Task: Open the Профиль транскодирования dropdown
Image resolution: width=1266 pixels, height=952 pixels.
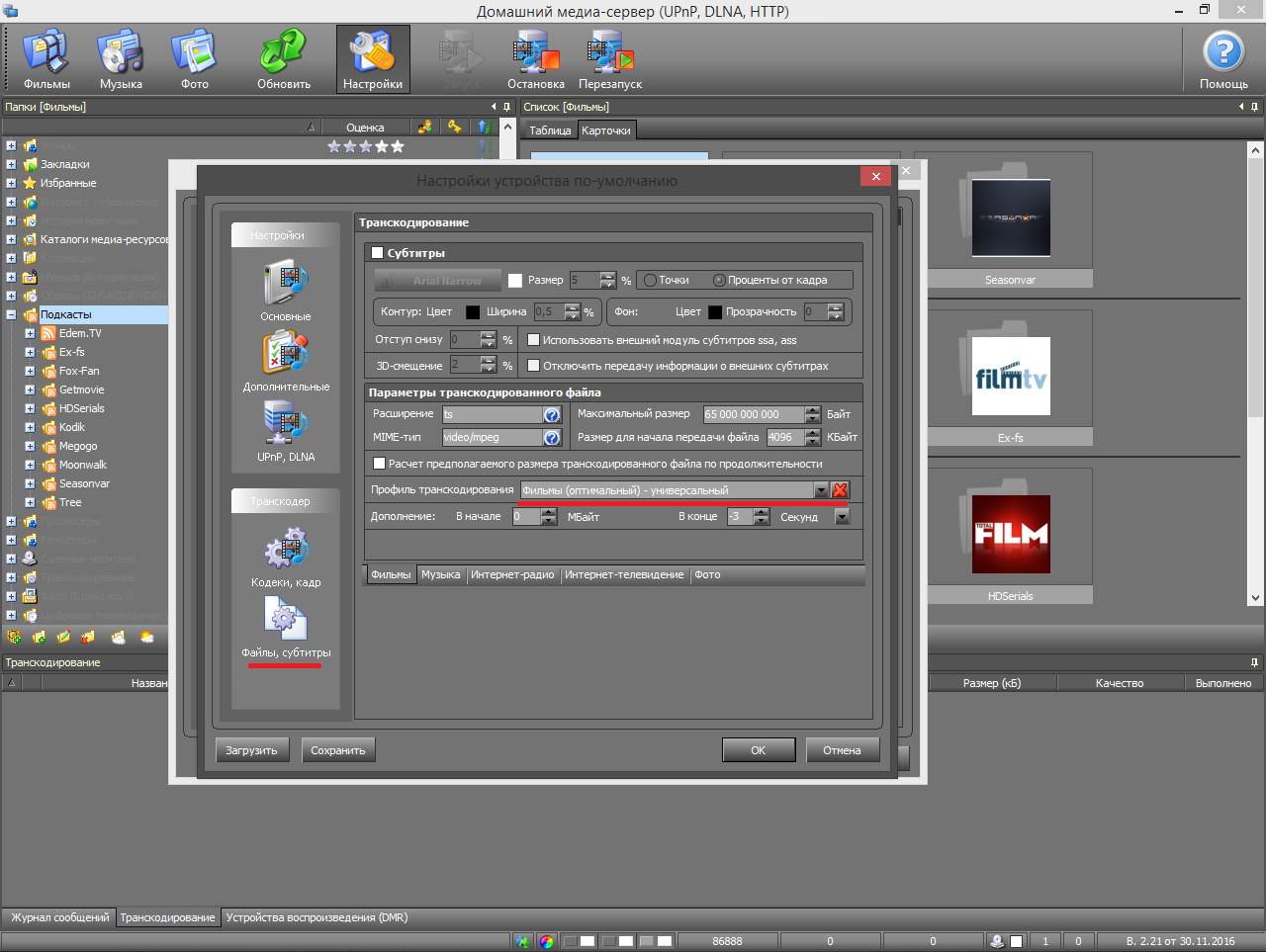Action: click(x=820, y=490)
